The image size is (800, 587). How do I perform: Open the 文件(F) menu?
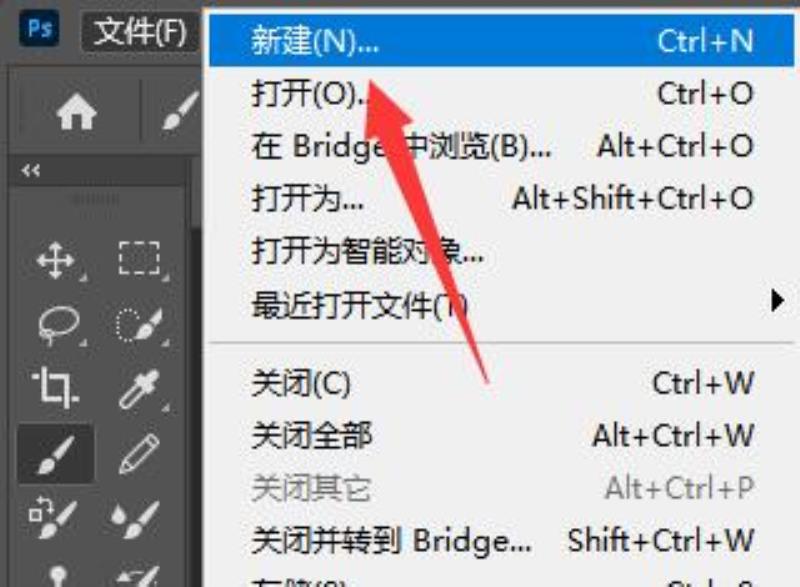coord(140,32)
